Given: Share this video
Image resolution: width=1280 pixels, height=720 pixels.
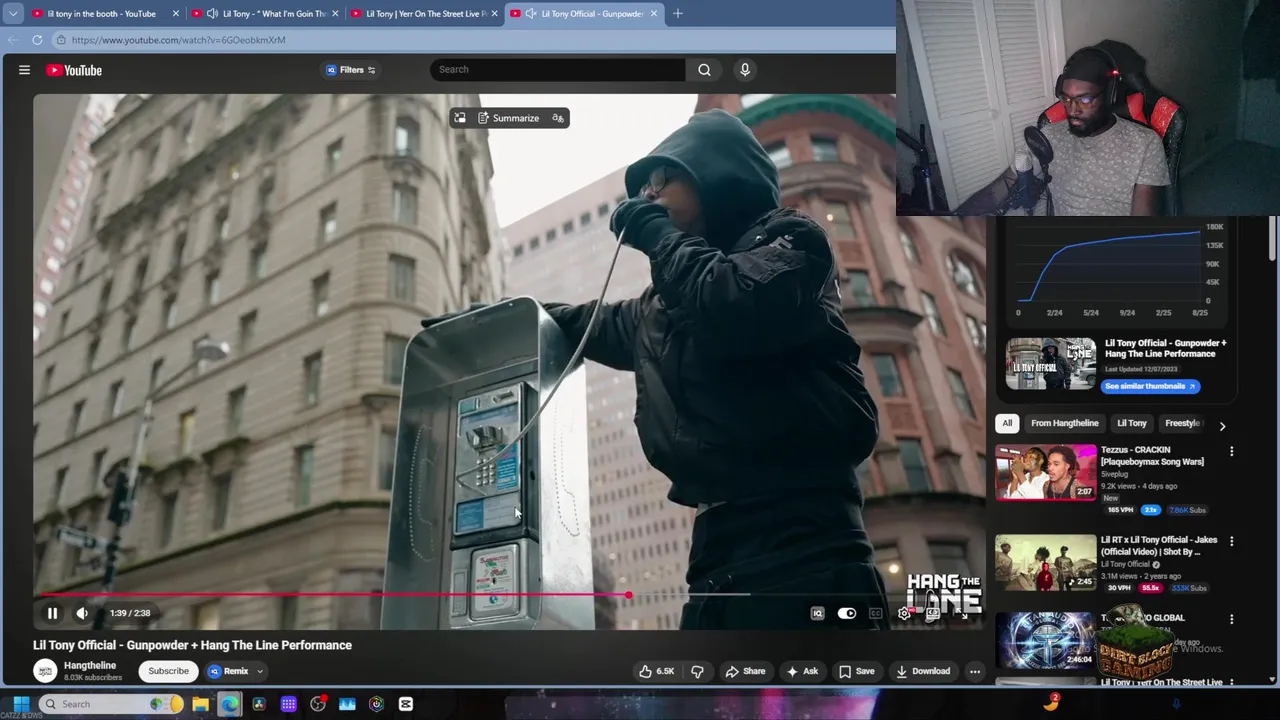Looking at the screenshot, I should [x=745, y=671].
